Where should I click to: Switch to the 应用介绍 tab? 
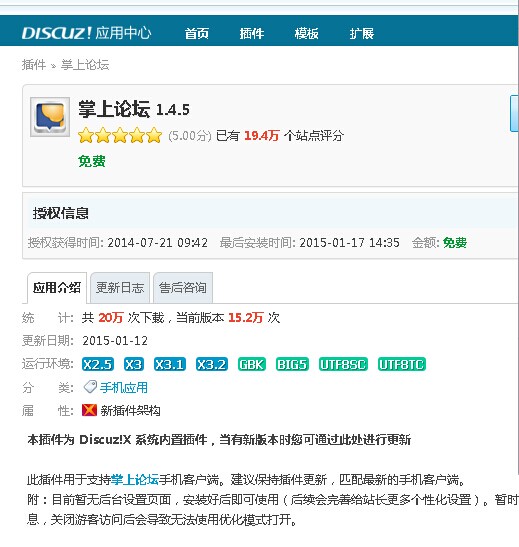57,288
